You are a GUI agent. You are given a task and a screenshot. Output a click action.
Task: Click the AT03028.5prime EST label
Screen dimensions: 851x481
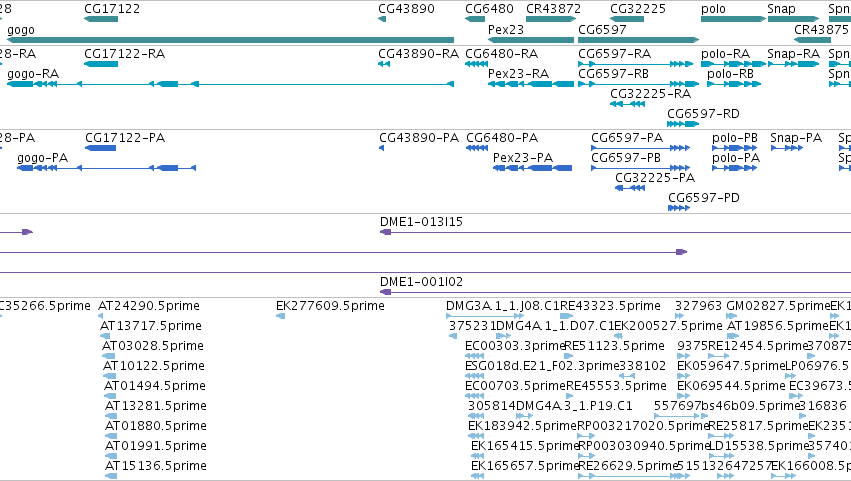click(x=153, y=346)
